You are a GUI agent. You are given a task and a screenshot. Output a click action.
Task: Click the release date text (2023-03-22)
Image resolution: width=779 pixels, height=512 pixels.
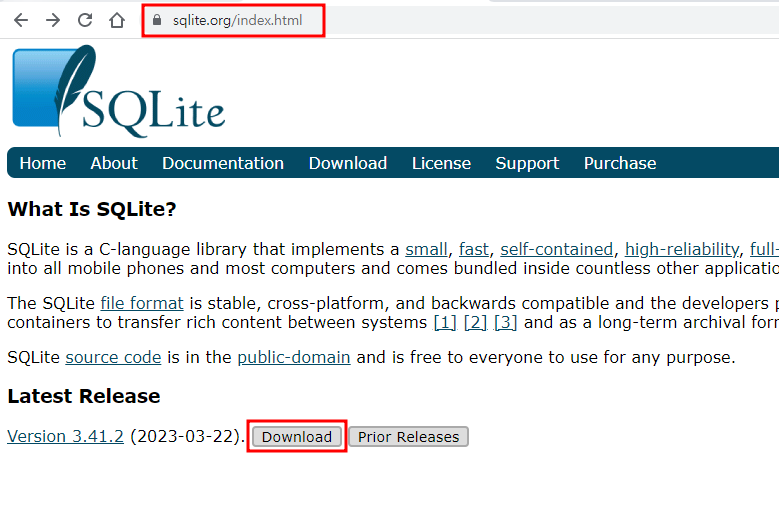tap(185, 436)
